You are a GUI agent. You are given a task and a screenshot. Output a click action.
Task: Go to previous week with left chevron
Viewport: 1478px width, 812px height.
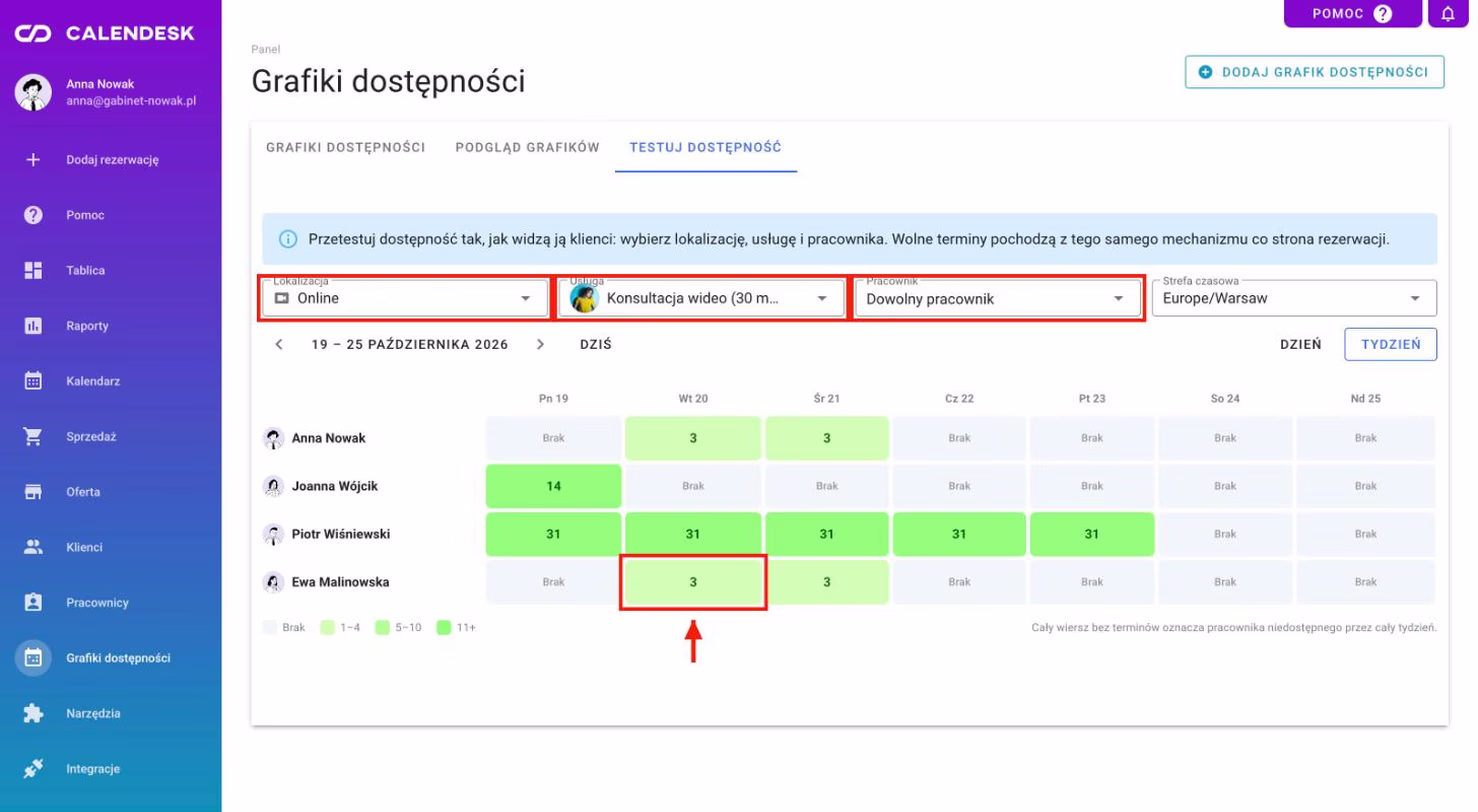(279, 344)
